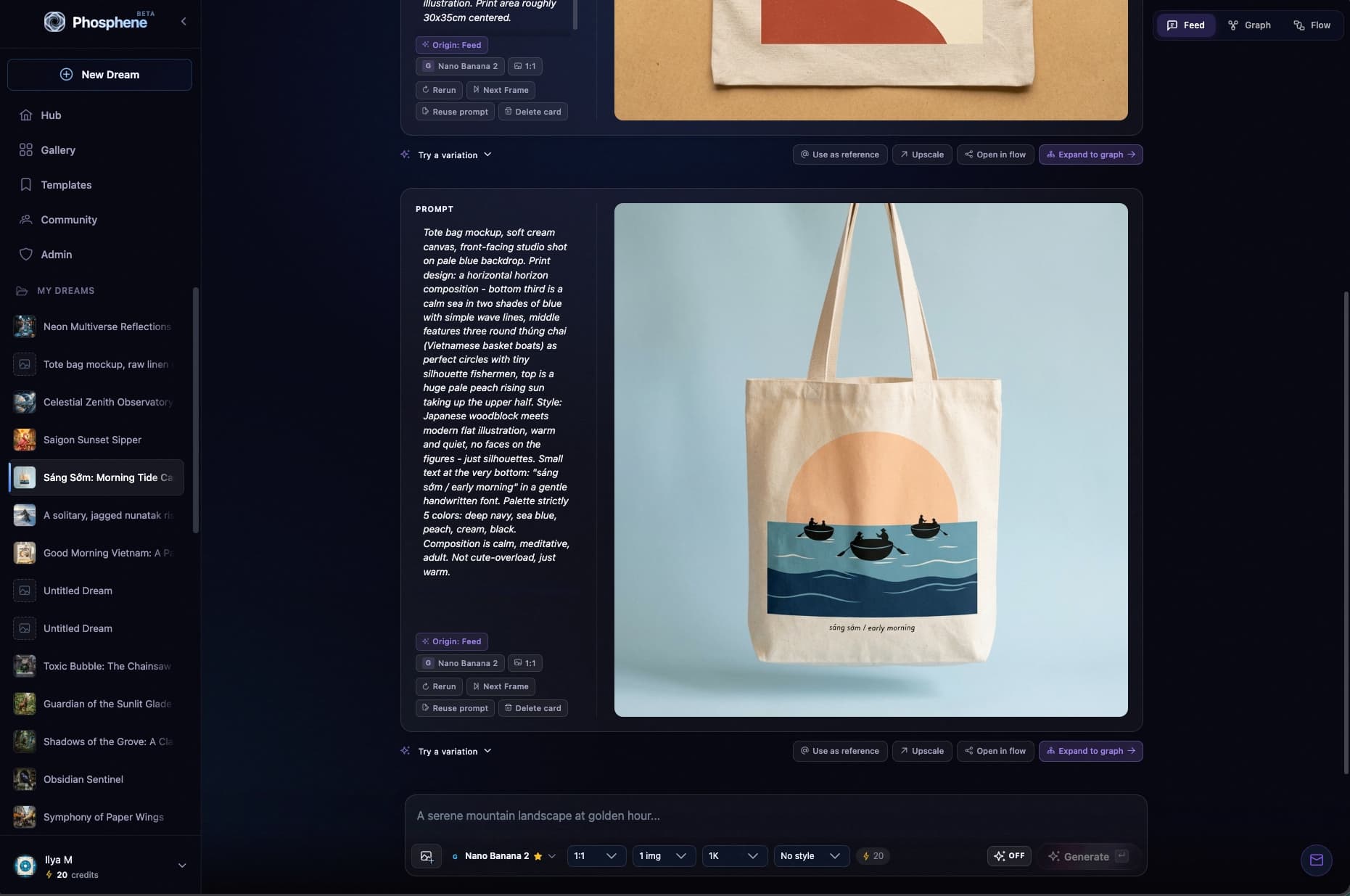This screenshot has width=1350, height=896.
Task: Toggle the prompt enhance OFF switch
Action: pos(1009,856)
